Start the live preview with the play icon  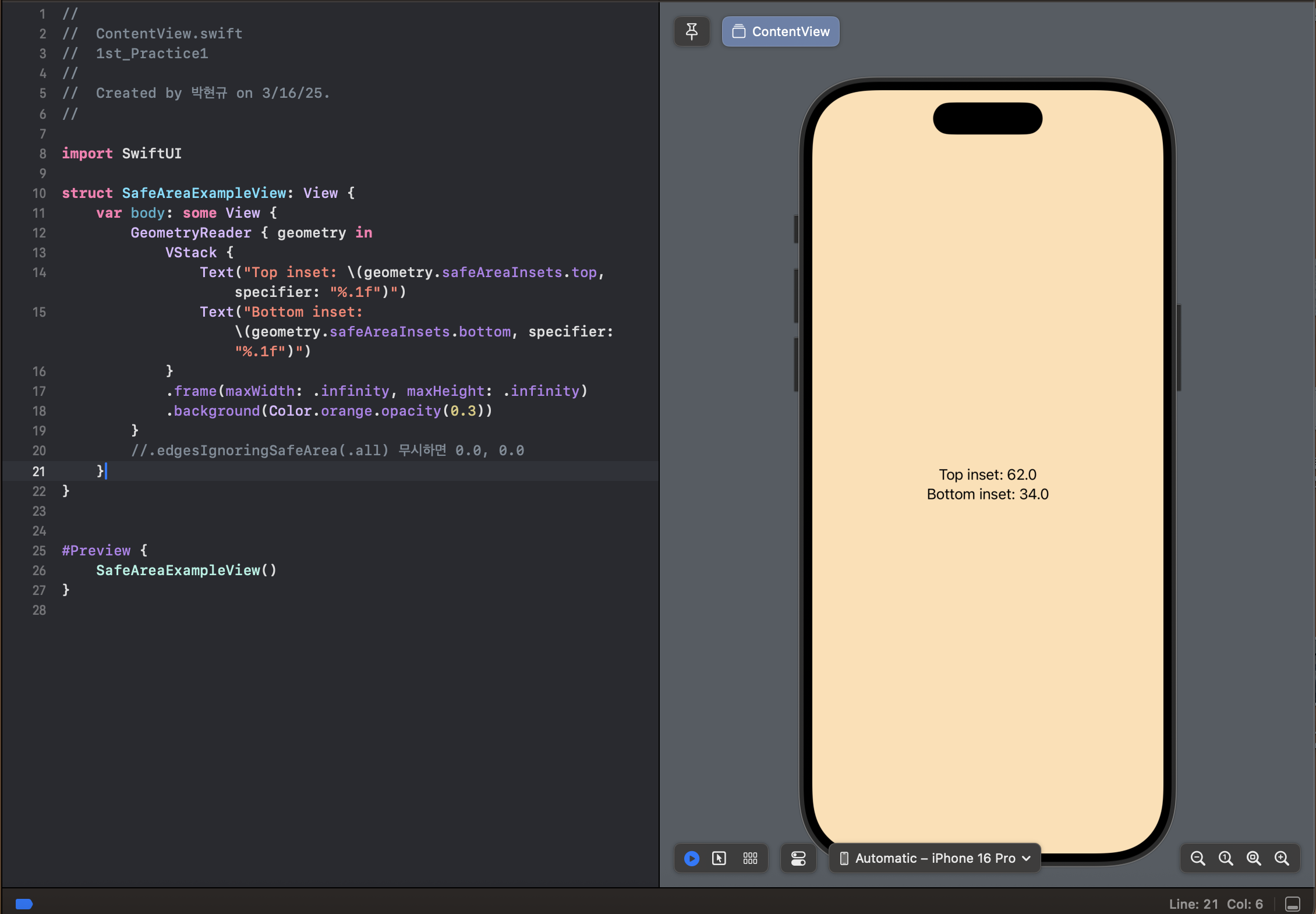coord(691,858)
